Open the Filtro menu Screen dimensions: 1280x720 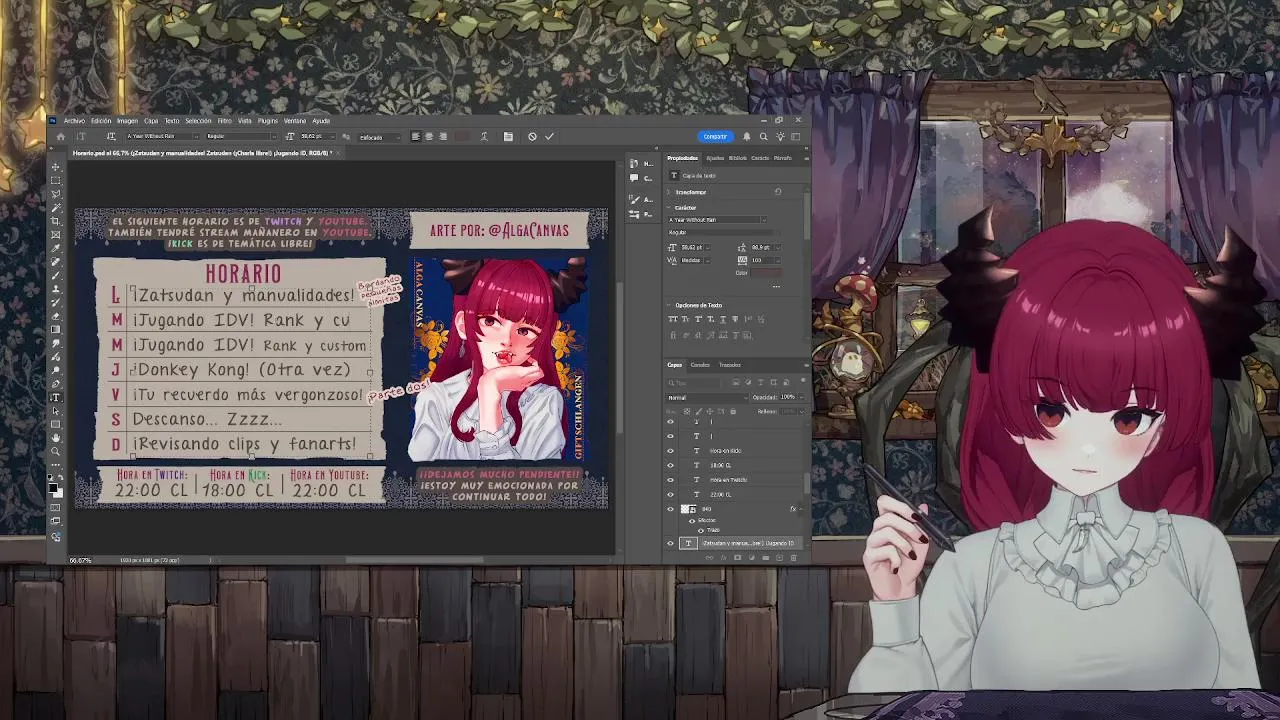tap(225, 121)
